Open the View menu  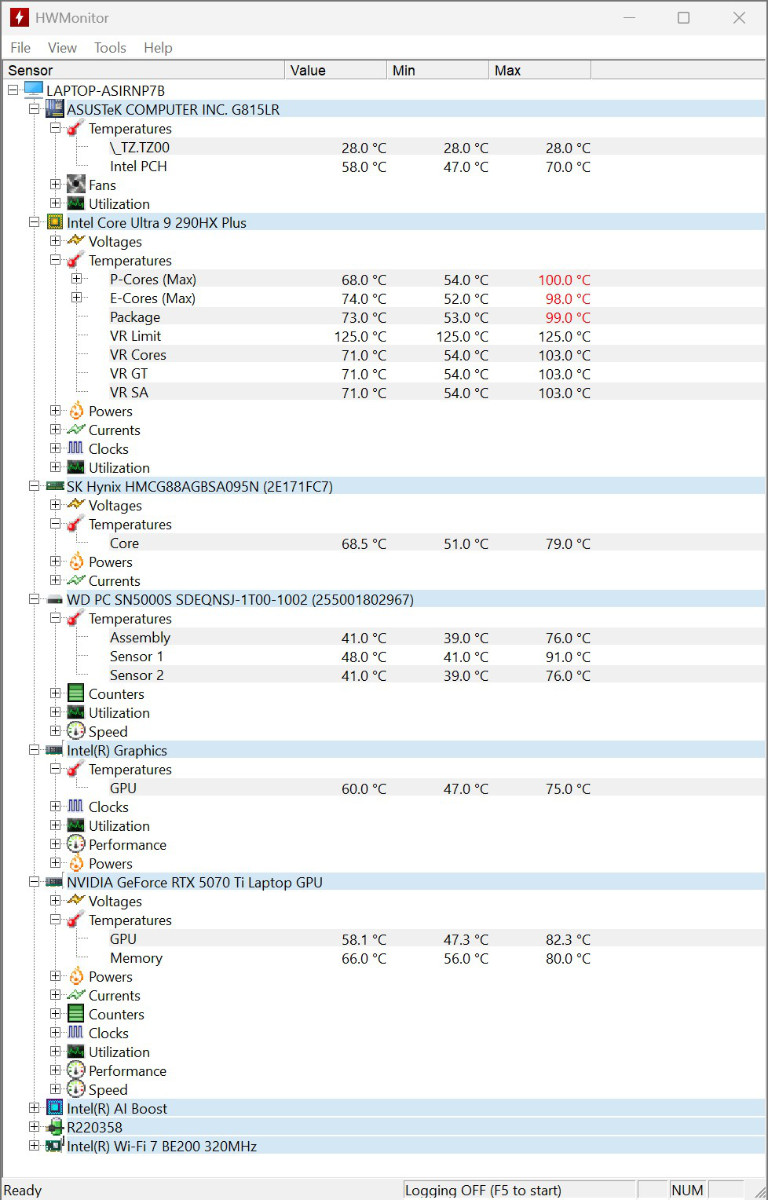click(62, 48)
